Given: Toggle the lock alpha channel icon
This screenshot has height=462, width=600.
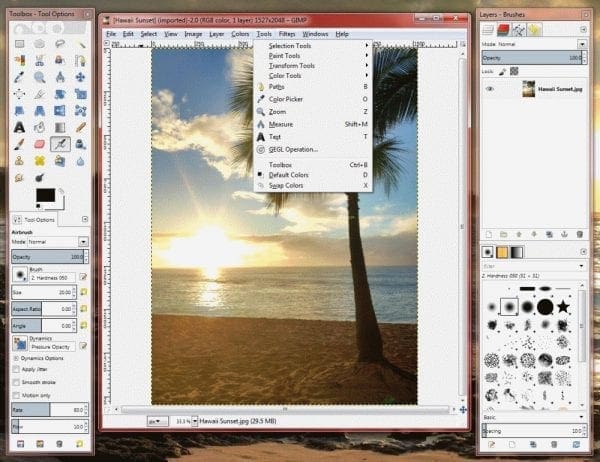Looking at the screenshot, I should pos(514,71).
